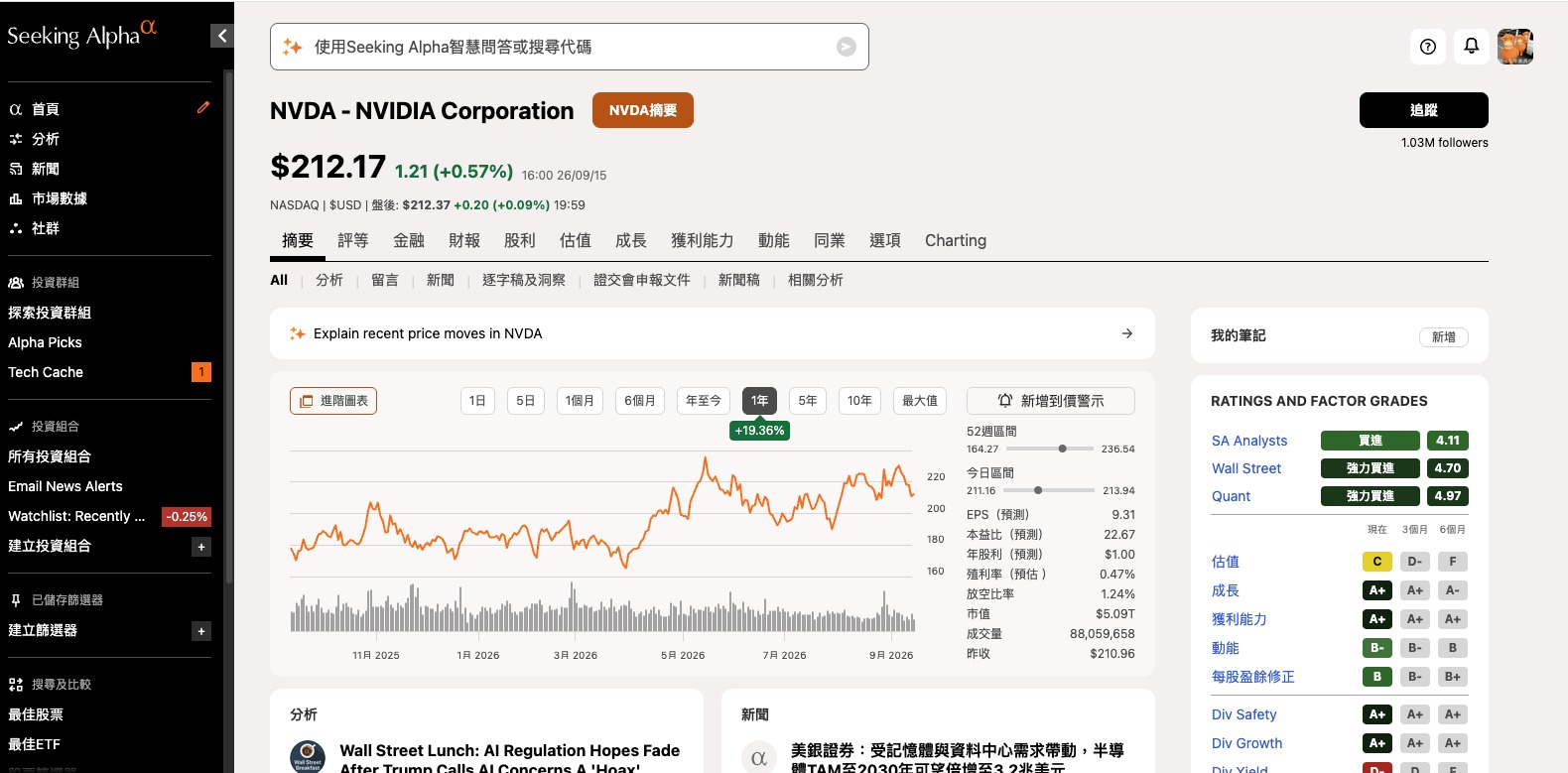
Task: Filter by 逐字稿及洞察
Action: click(524, 280)
